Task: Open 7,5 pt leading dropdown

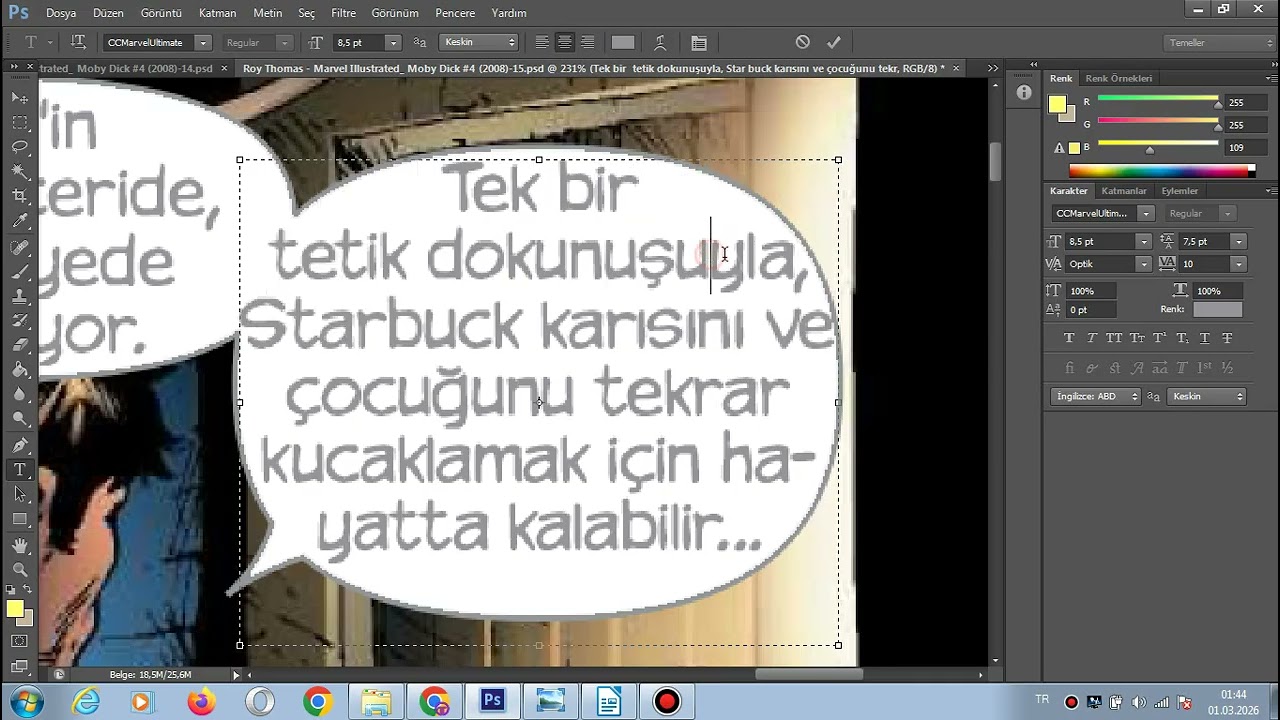Action: (1239, 241)
